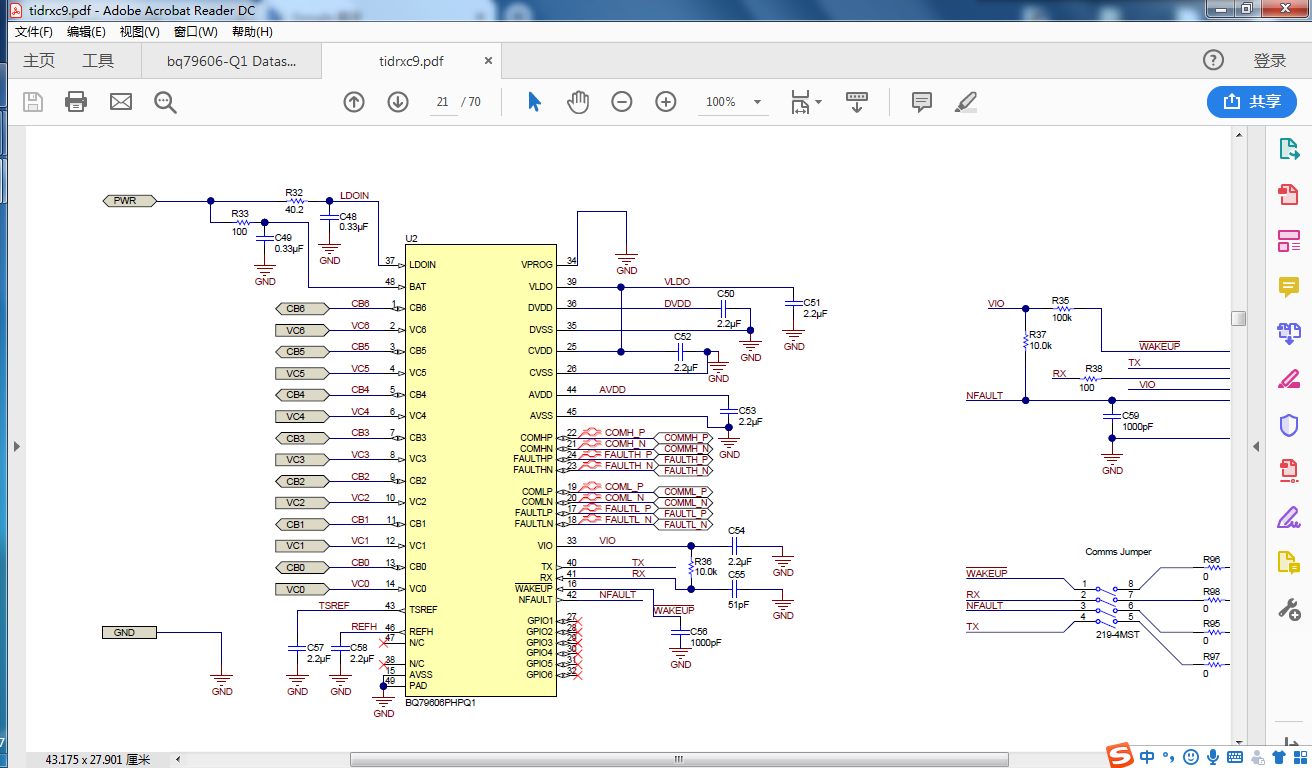Select the arrow selection tool
This screenshot has width=1312, height=768.
[534, 102]
